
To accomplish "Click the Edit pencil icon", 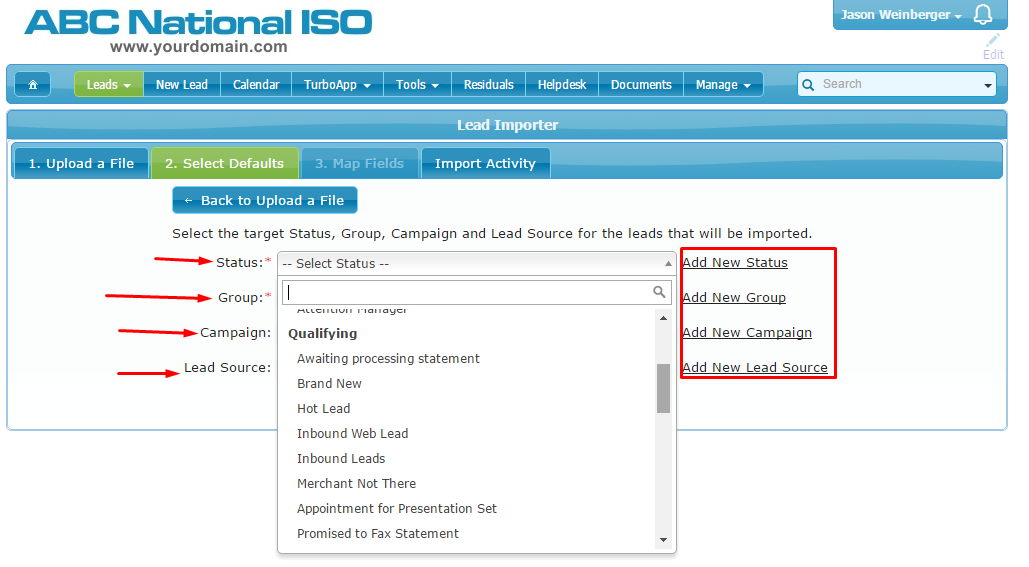I will 993,41.
